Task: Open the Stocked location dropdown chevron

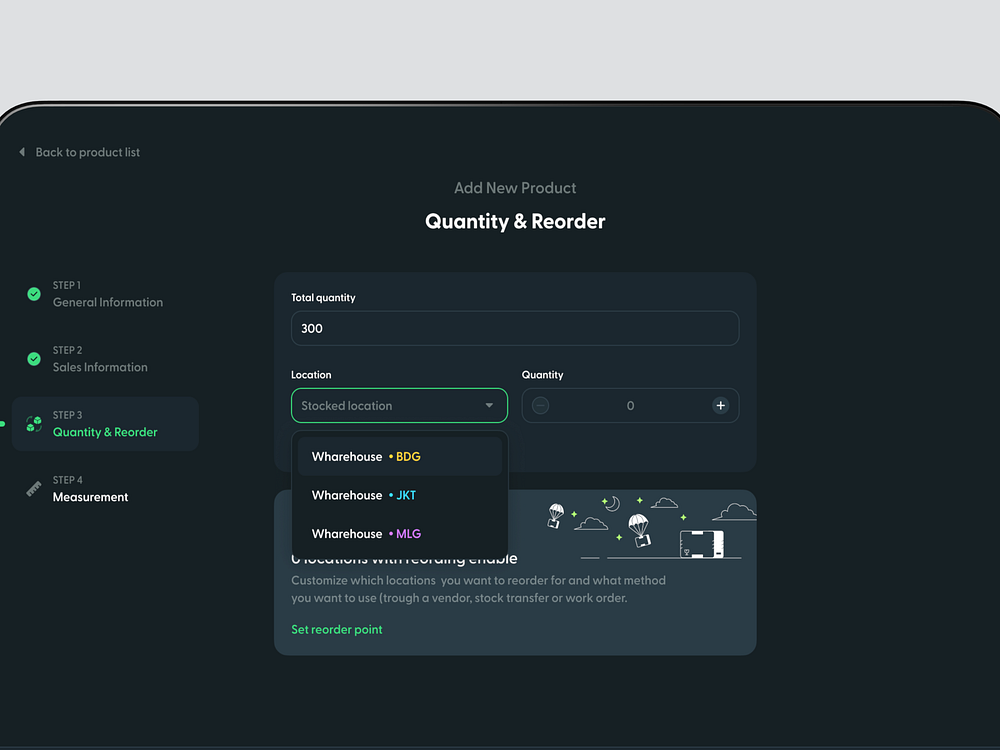Action: 489,405
